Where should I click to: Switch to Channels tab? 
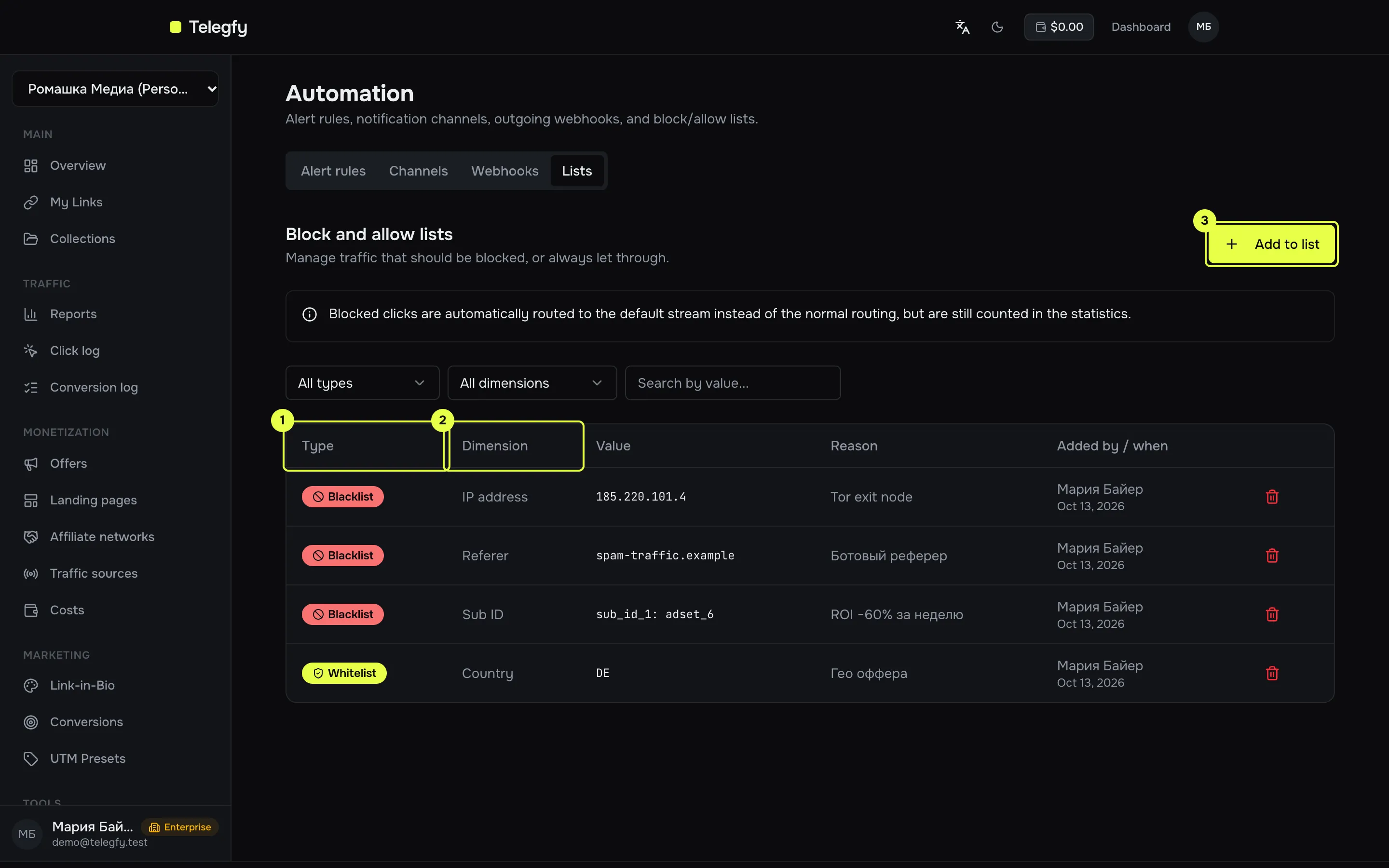[418, 171]
